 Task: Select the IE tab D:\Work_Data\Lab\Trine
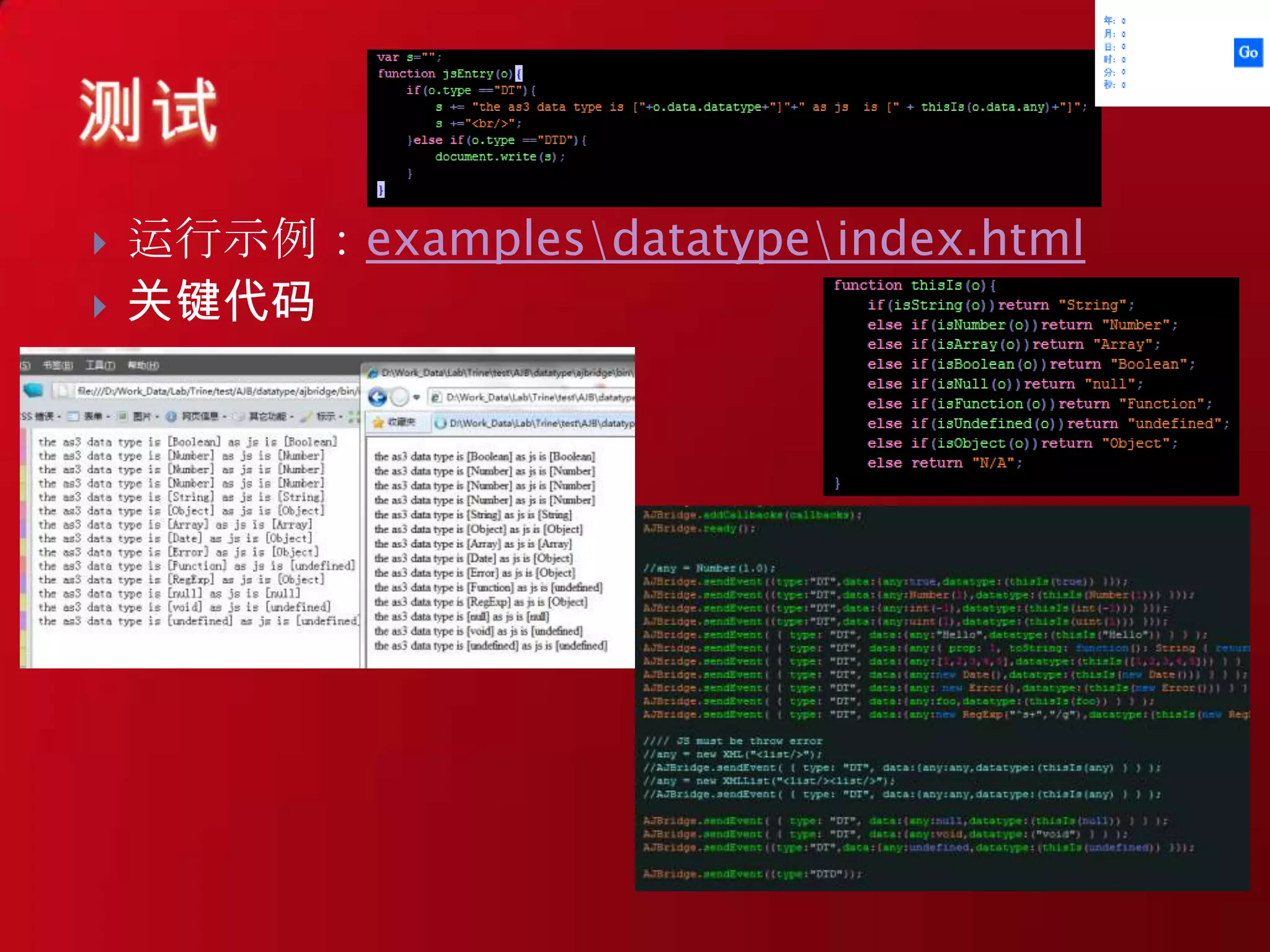point(535,423)
